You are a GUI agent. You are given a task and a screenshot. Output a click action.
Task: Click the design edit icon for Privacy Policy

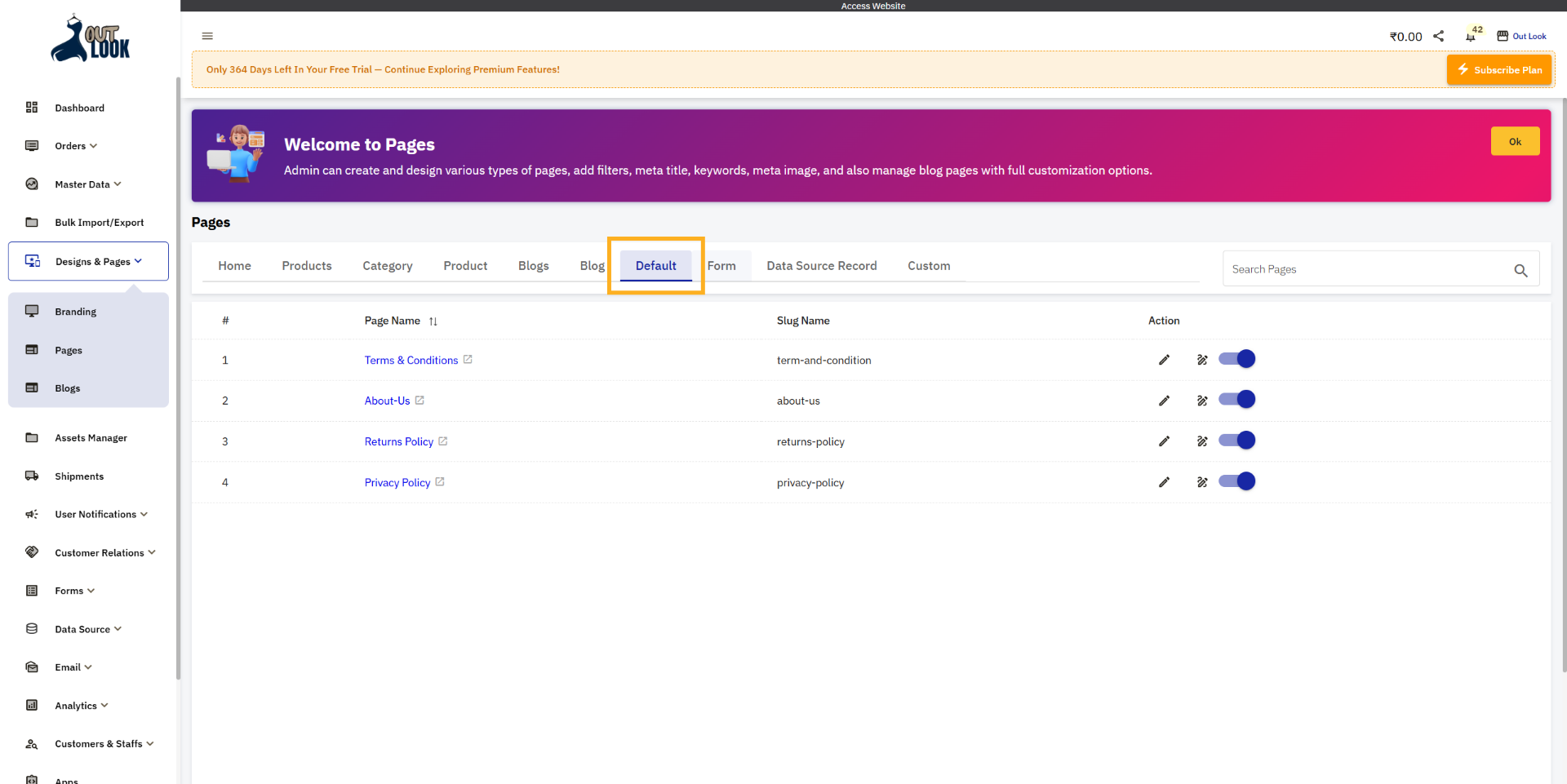[x=1202, y=482]
